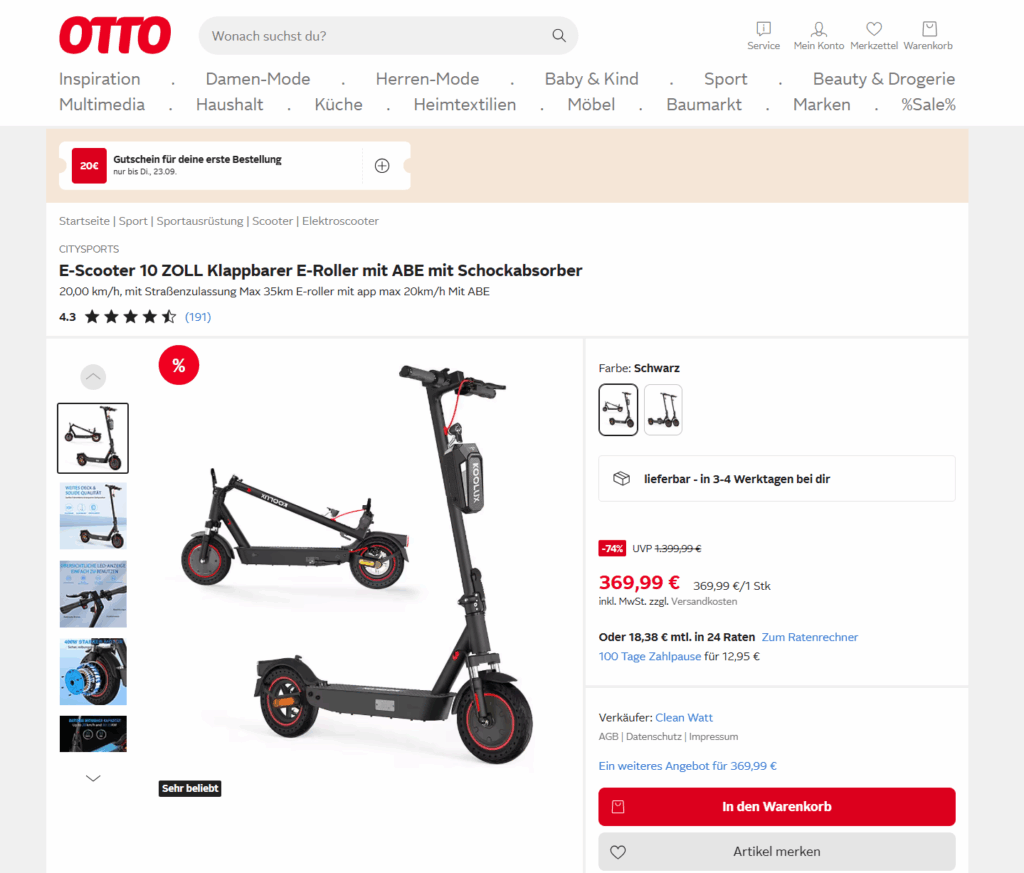Select the first Schwarz color variant
This screenshot has height=873, width=1024.
click(618, 409)
